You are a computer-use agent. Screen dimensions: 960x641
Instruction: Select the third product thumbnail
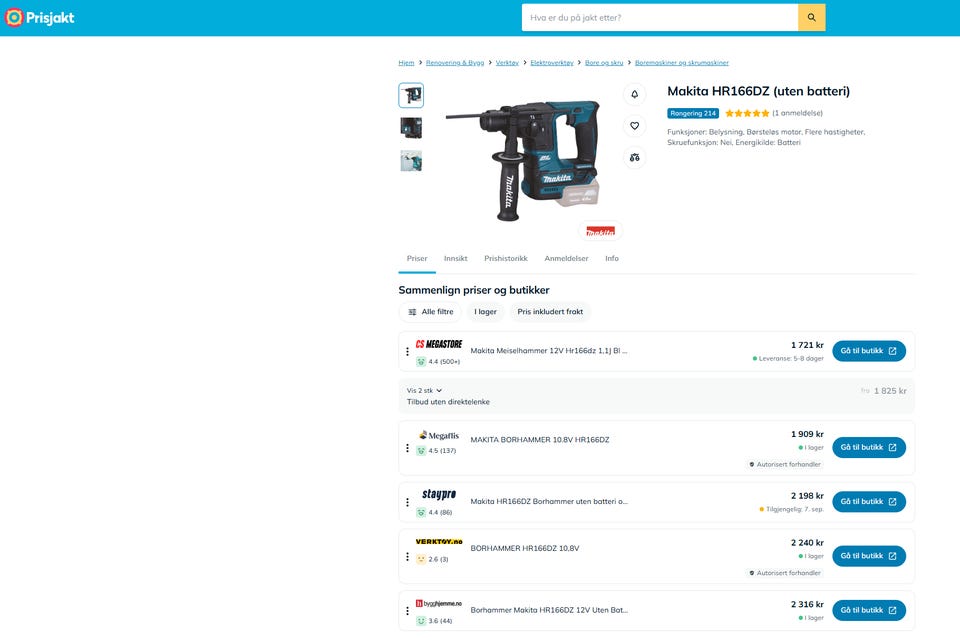point(411,161)
